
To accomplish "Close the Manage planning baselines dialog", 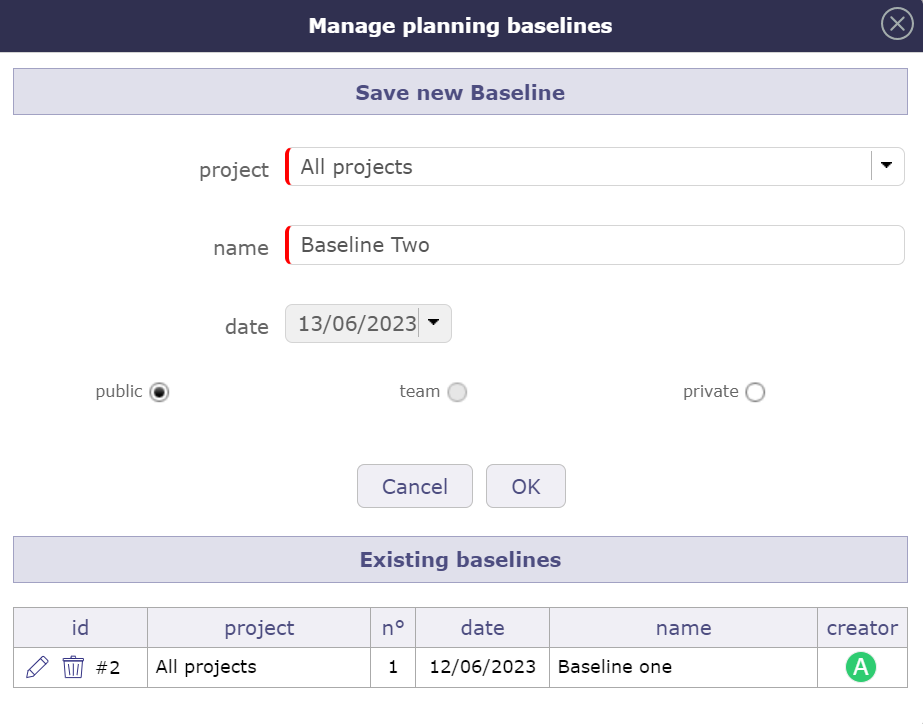I will point(896,25).
